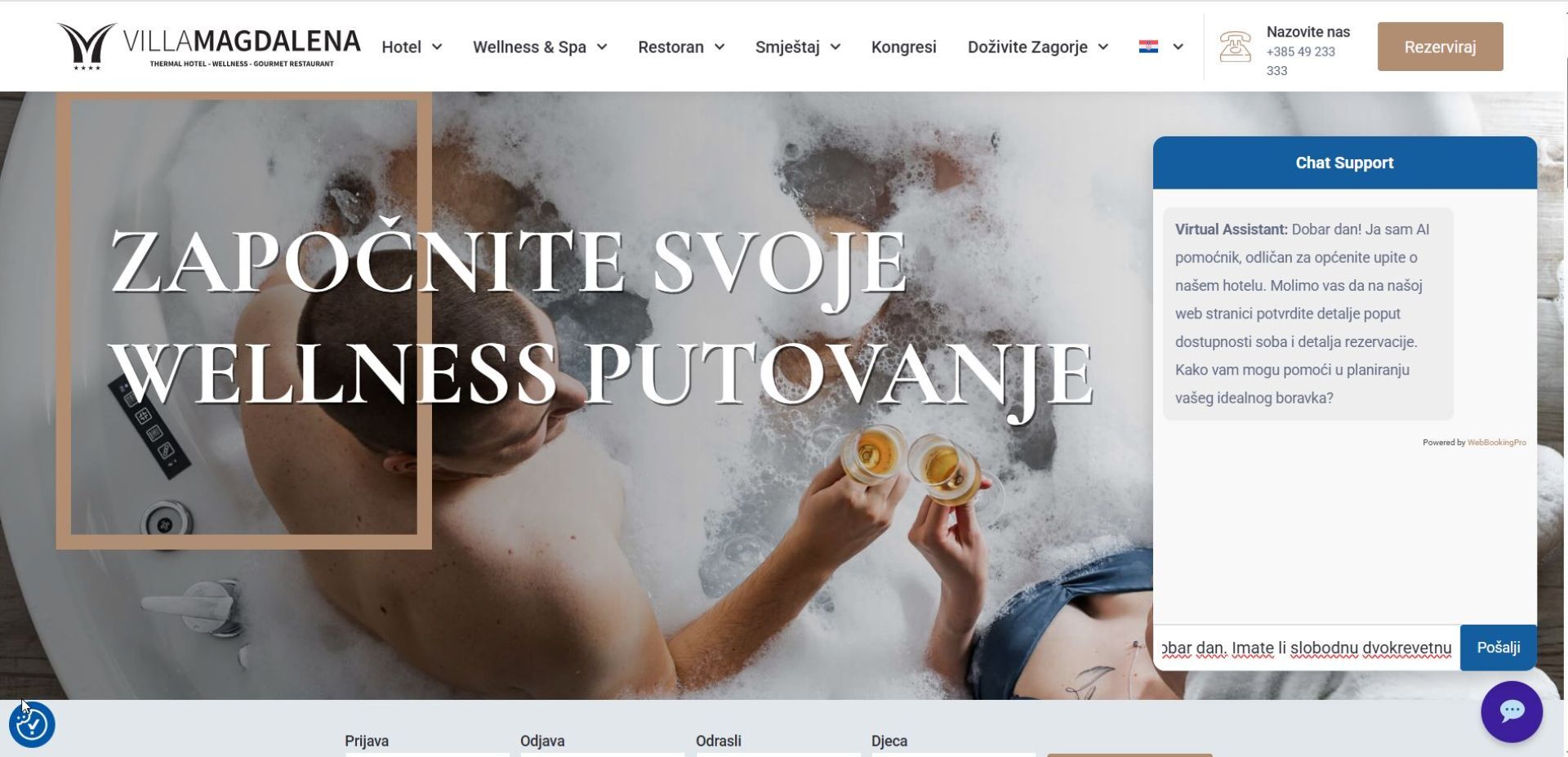The height and width of the screenshot is (757, 1568).
Task: Open the Doživite Zagorje dropdown
Action: click(1038, 47)
